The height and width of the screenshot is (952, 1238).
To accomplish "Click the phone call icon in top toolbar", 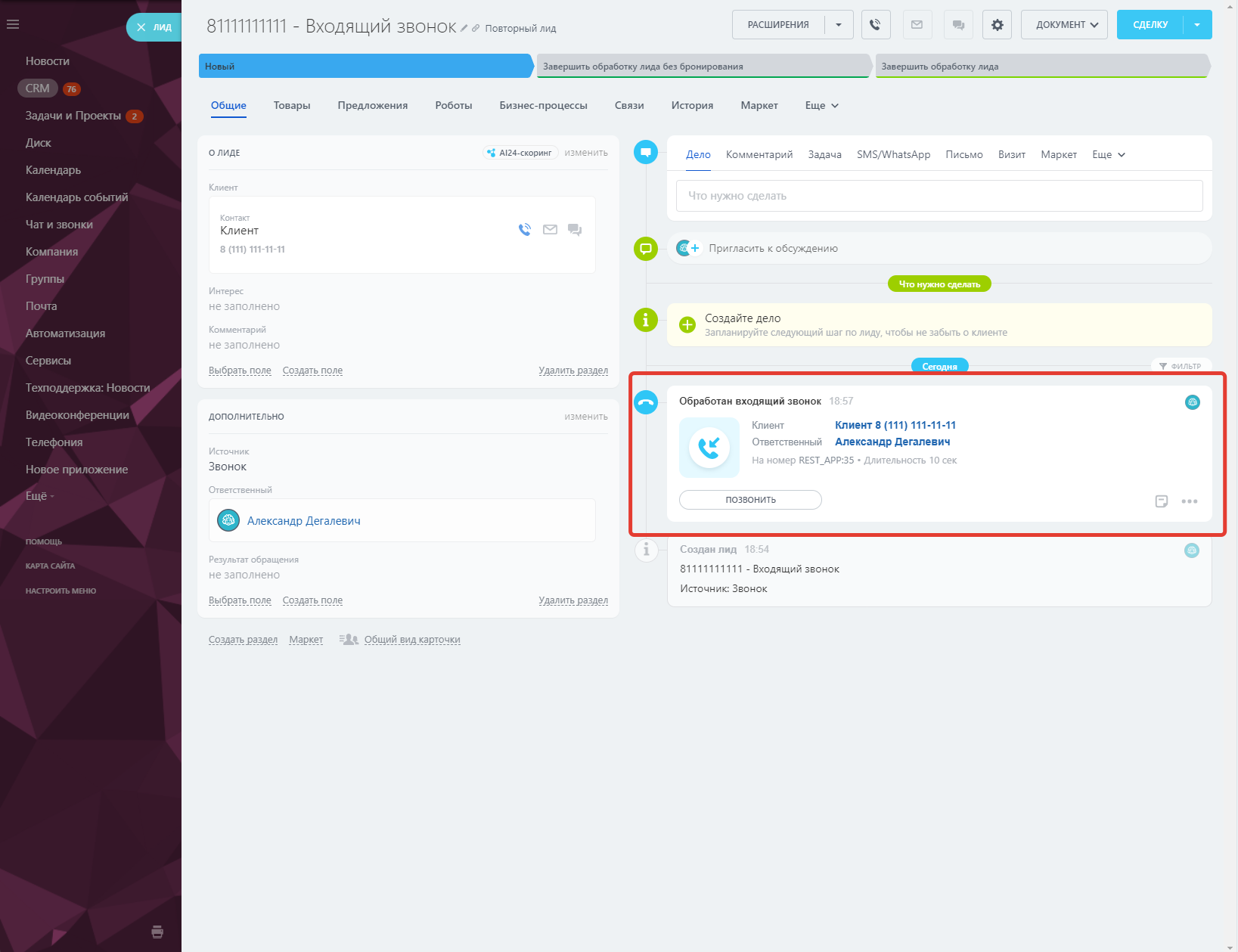I will pyautogui.click(x=875, y=25).
